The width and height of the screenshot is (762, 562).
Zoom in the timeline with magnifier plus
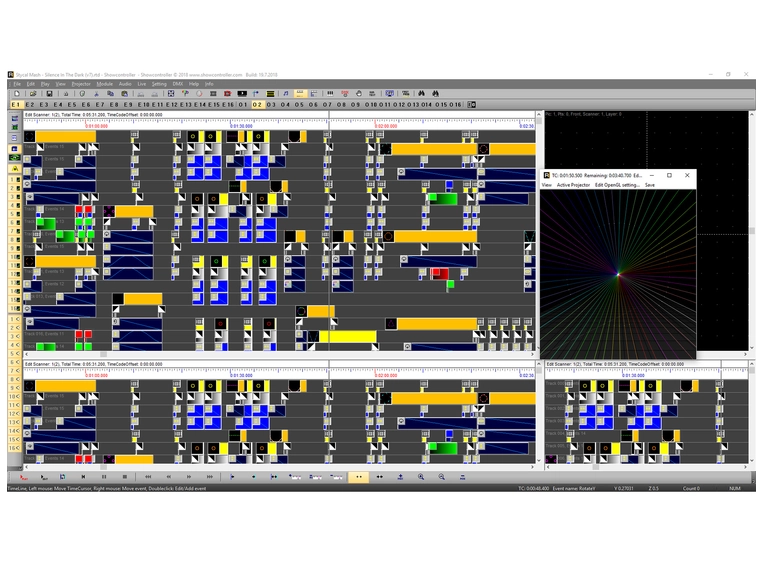[421, 477]
